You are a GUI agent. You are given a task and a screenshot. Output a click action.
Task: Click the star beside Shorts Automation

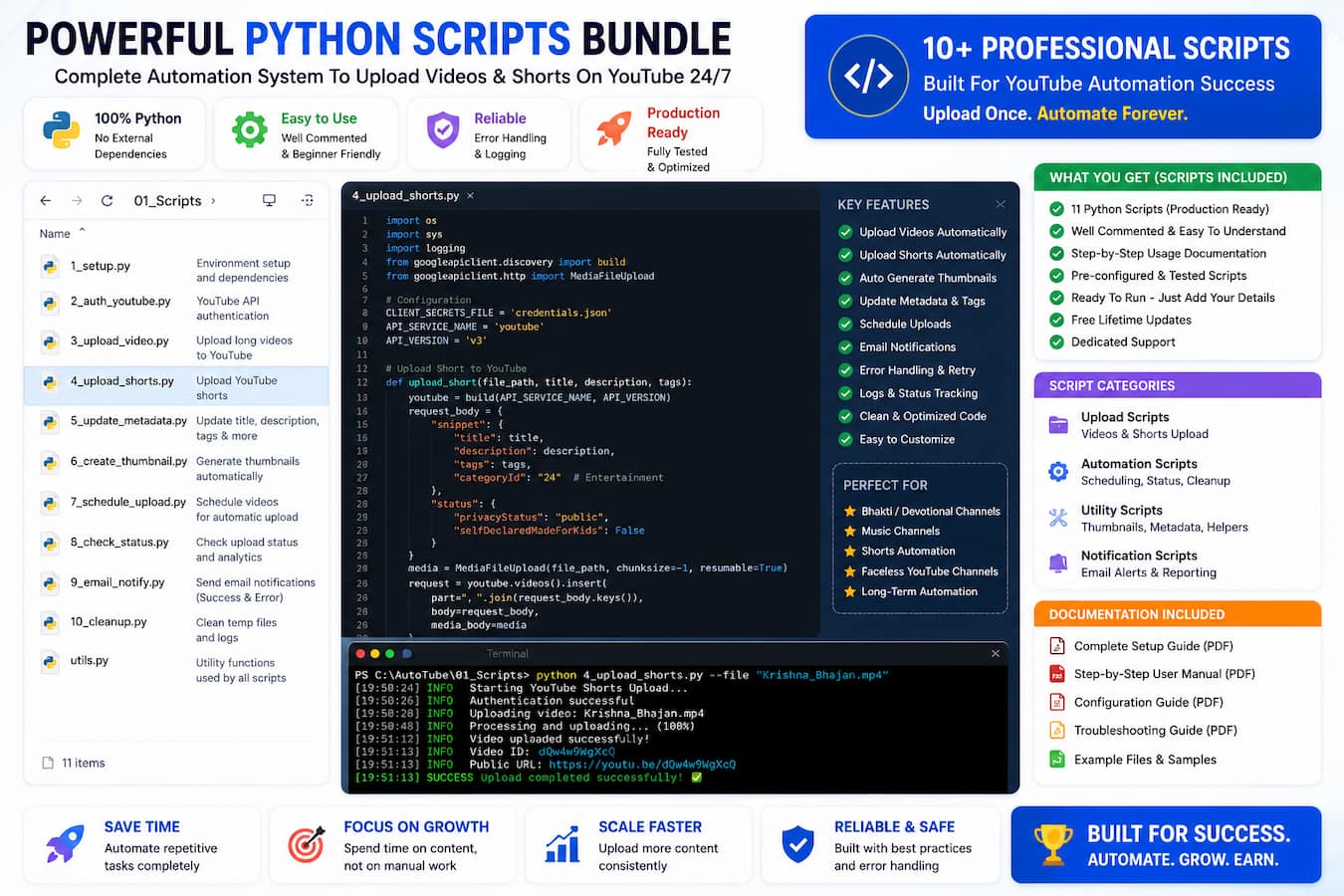pyautogui.click(x=850, y=551)
